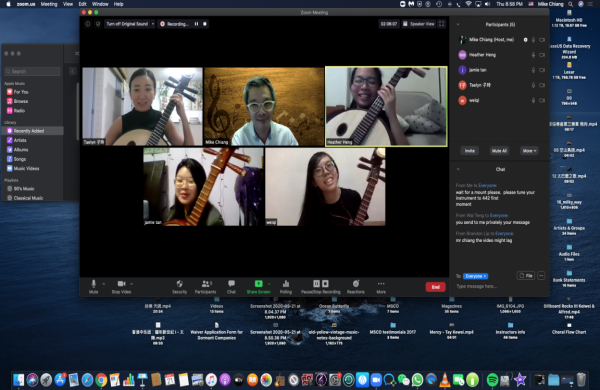Open the Meeting menu in menu bar

[49, 4]
